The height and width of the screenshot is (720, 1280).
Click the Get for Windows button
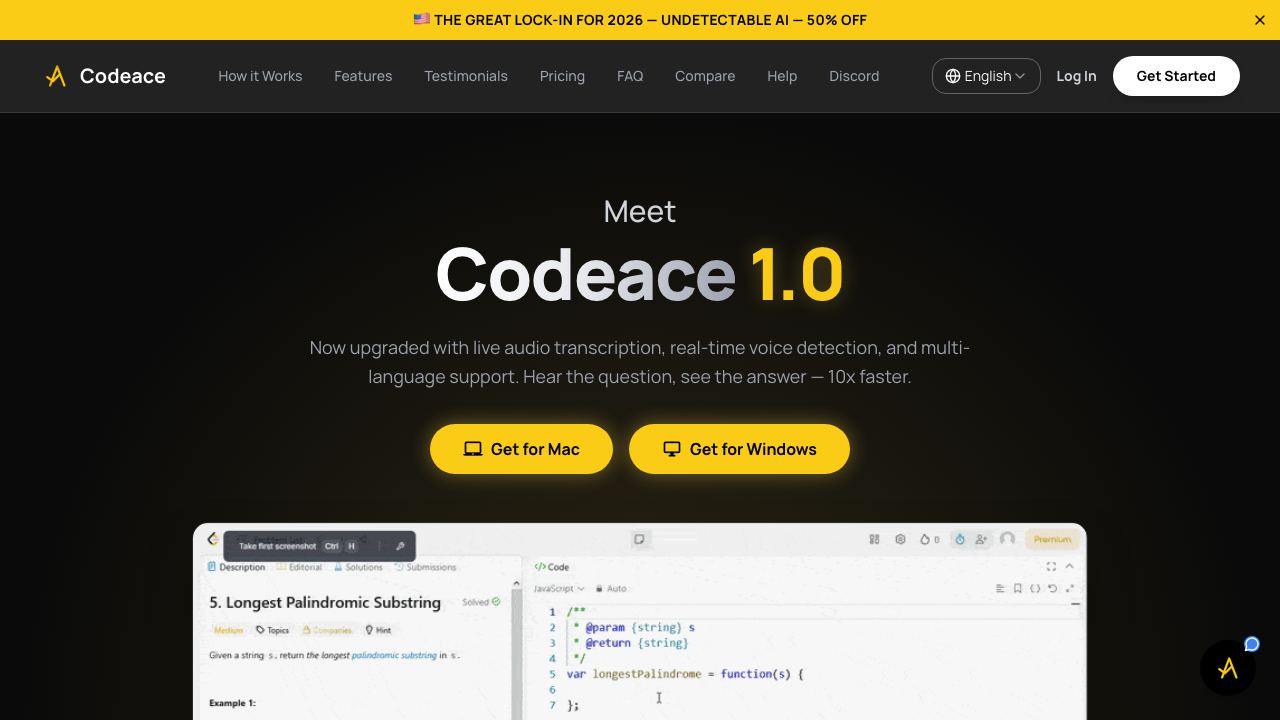click(739, 449)
